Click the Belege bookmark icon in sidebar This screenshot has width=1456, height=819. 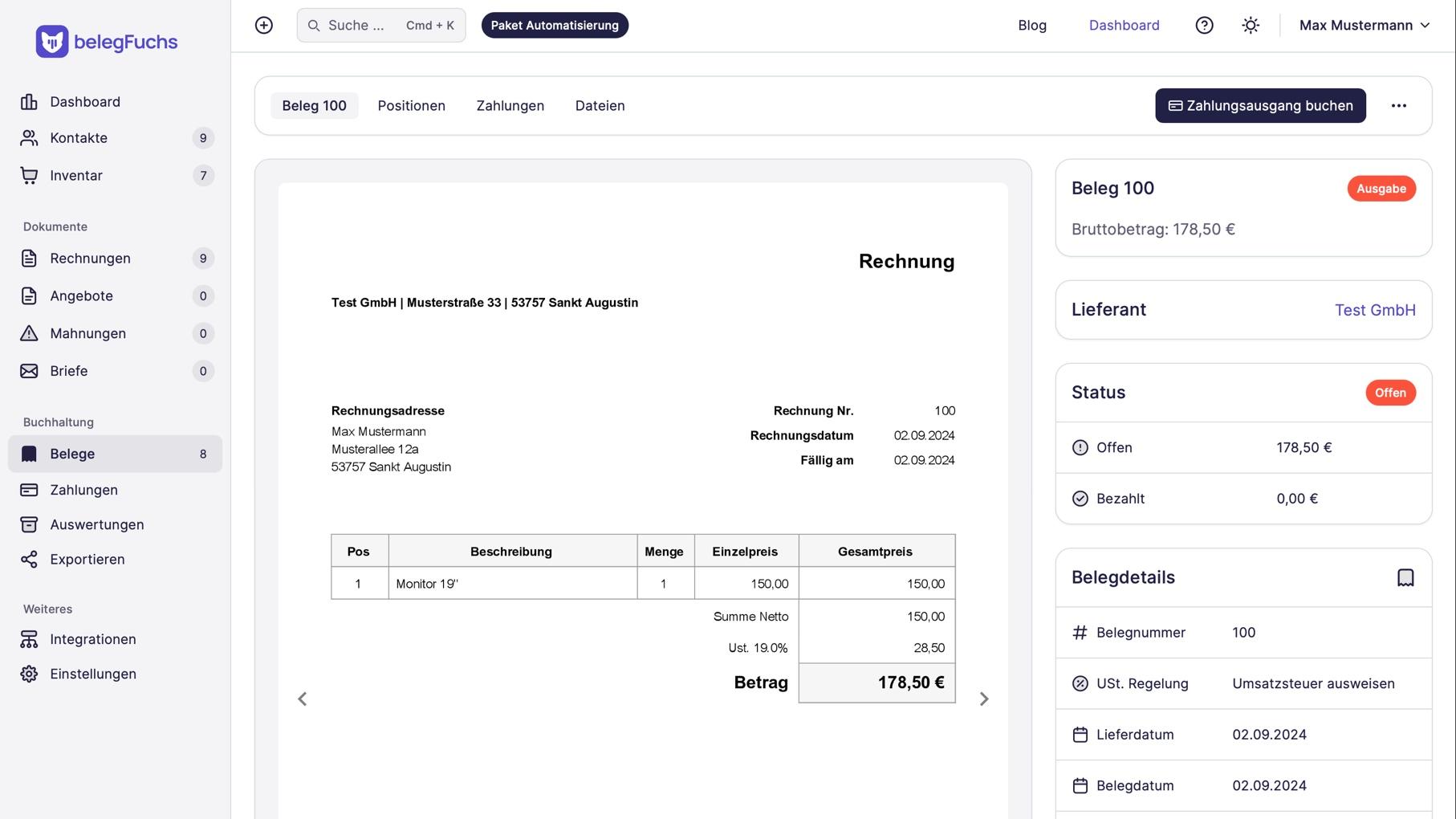pos(29,454)
